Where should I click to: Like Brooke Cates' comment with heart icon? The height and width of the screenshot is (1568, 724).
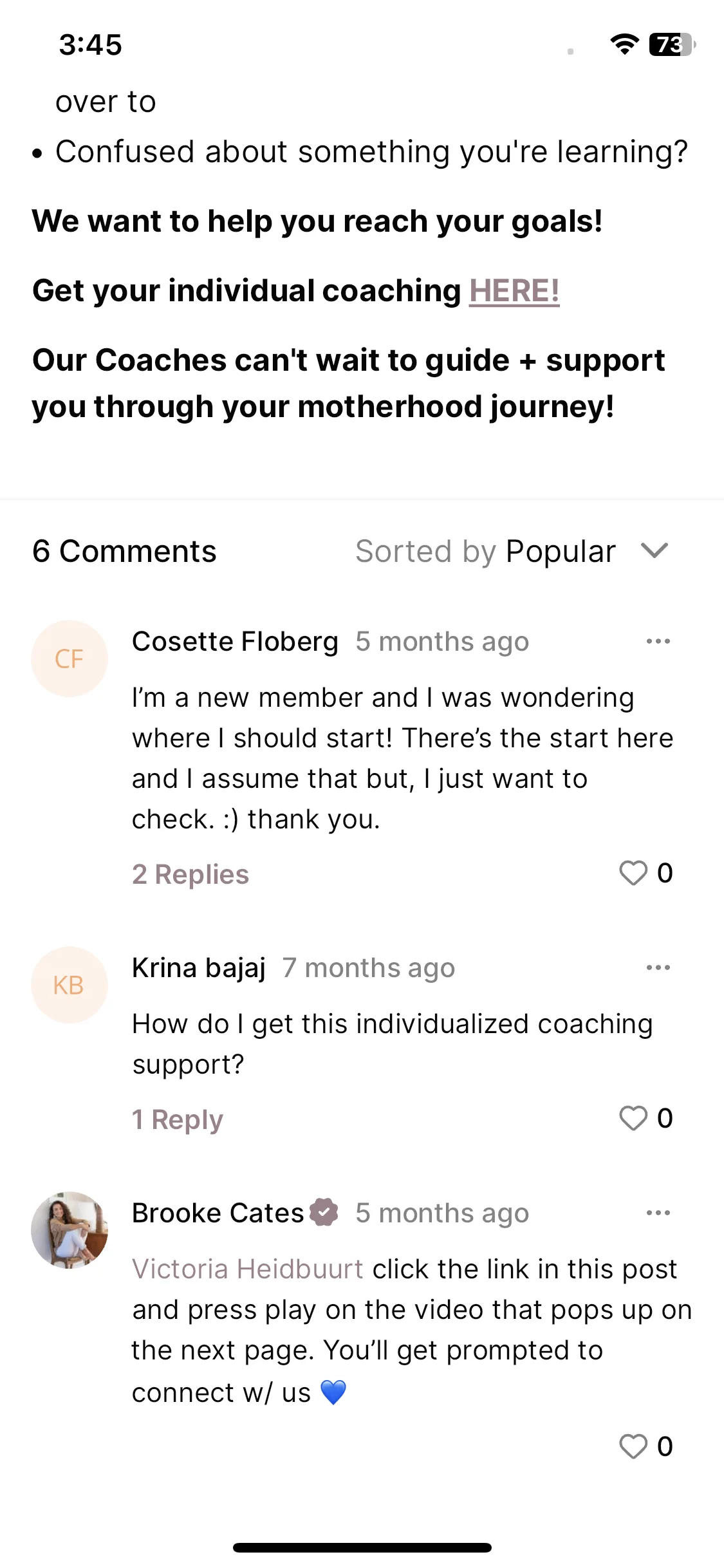click(x=633, y=1446)
